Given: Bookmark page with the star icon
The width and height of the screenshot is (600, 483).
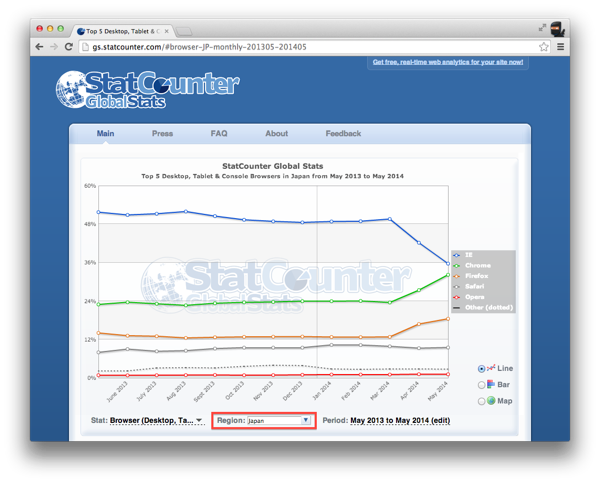Looking at the screenshot, I should 543,47.
